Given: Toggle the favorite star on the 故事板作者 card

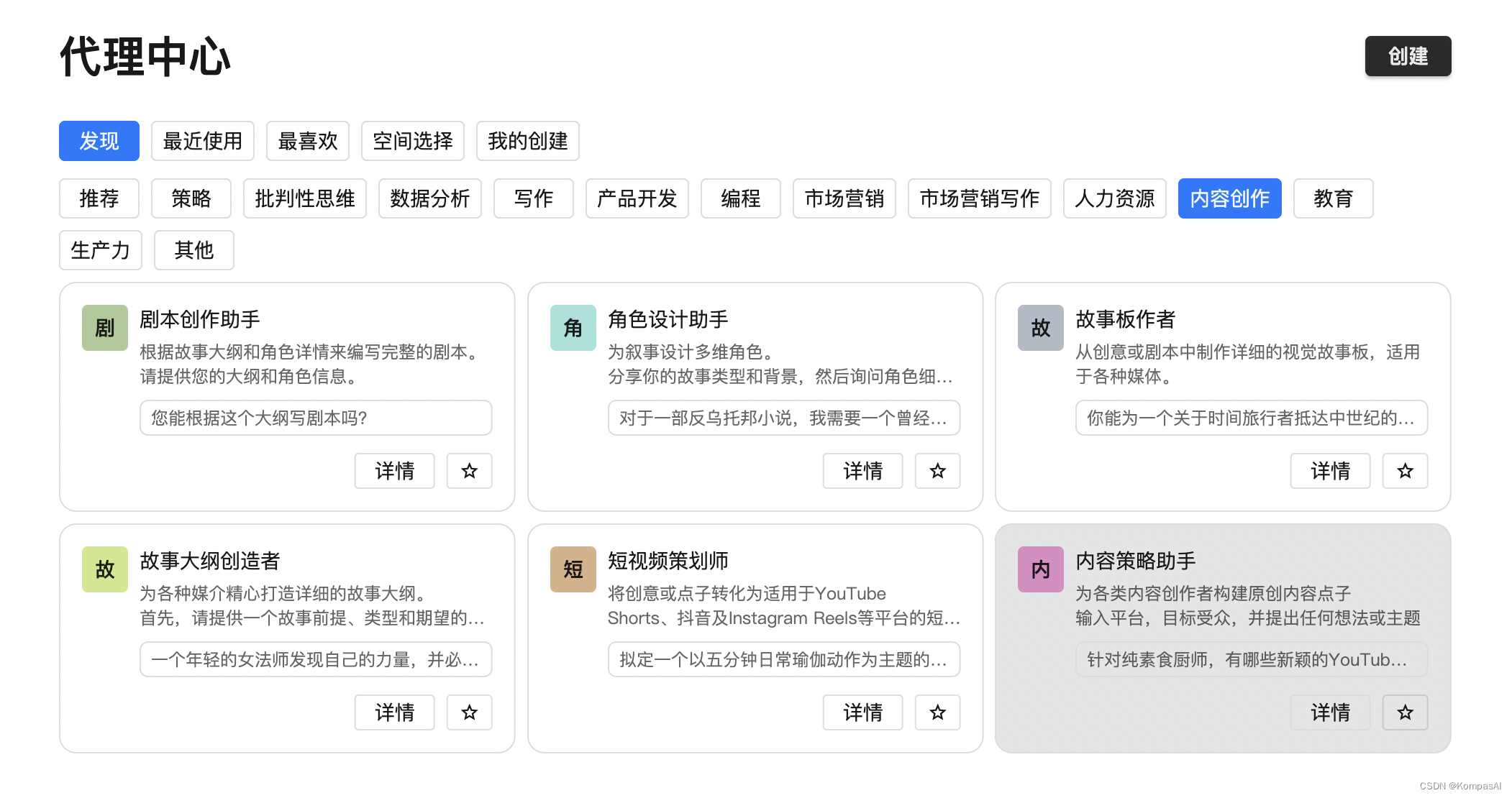Looking at the screenshot, I should (x=1405, y=471).
